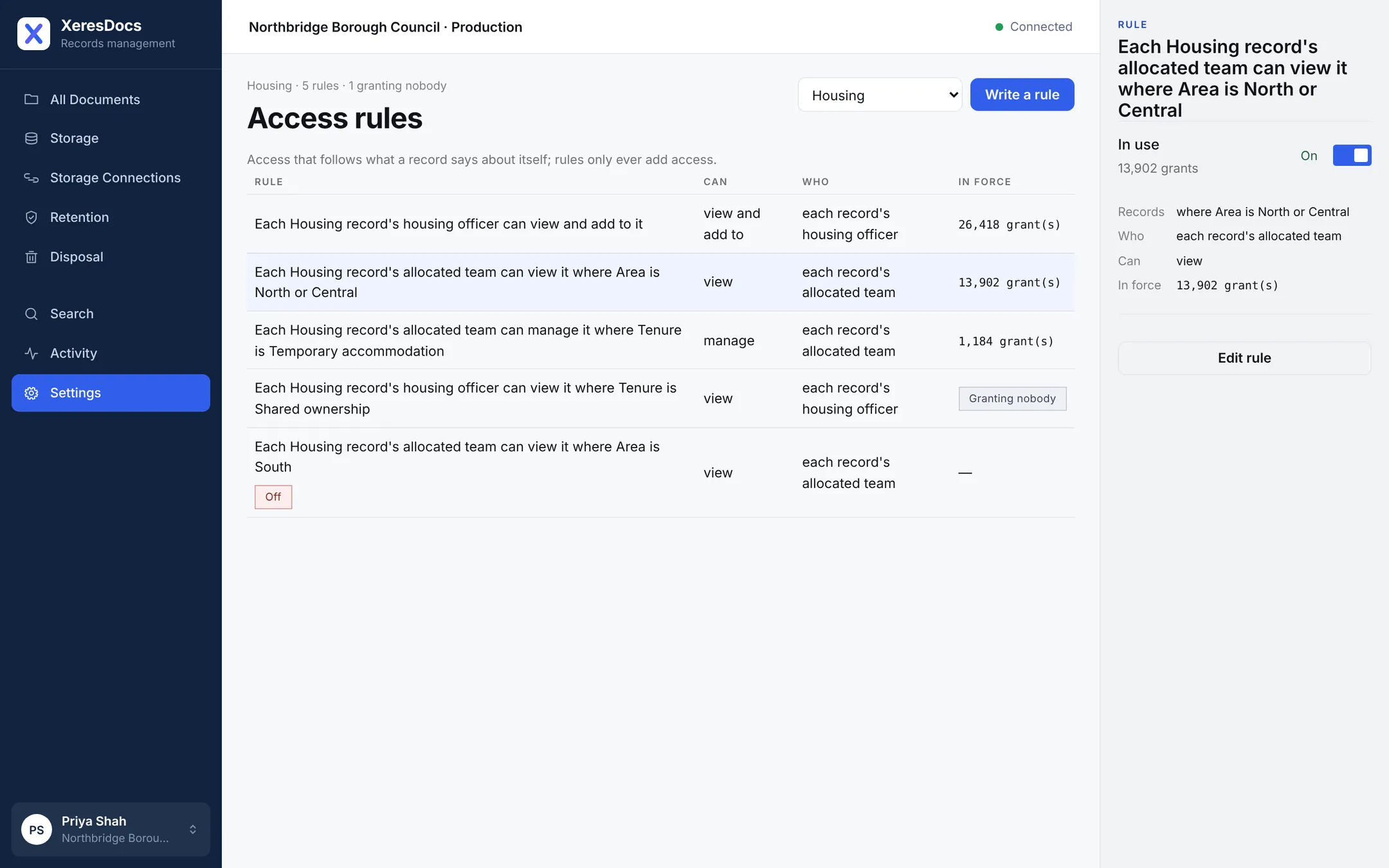This screenshot has height=868, width=1389.
Task: Select the Shared ownership view rule
Action: pos(660,399)
